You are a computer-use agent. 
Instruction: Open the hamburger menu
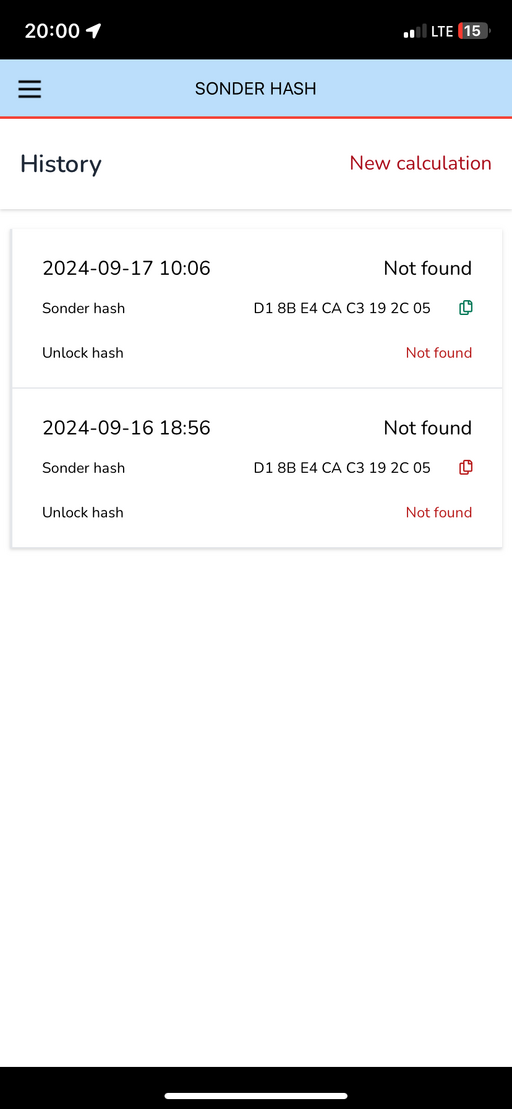click(x=30, y=88)
